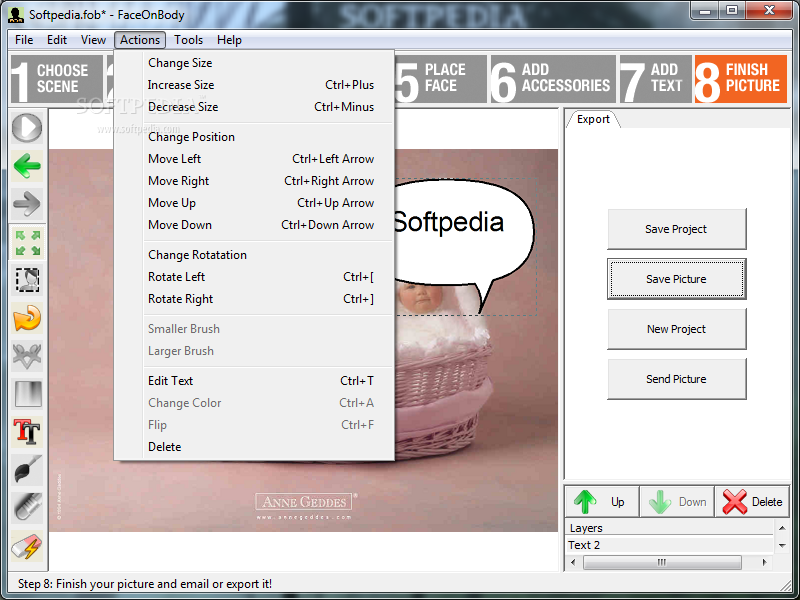This screenshot has width=800, height=600.
Task: Minimize the FaceOnBody window
Action: [x=706, y=11]
